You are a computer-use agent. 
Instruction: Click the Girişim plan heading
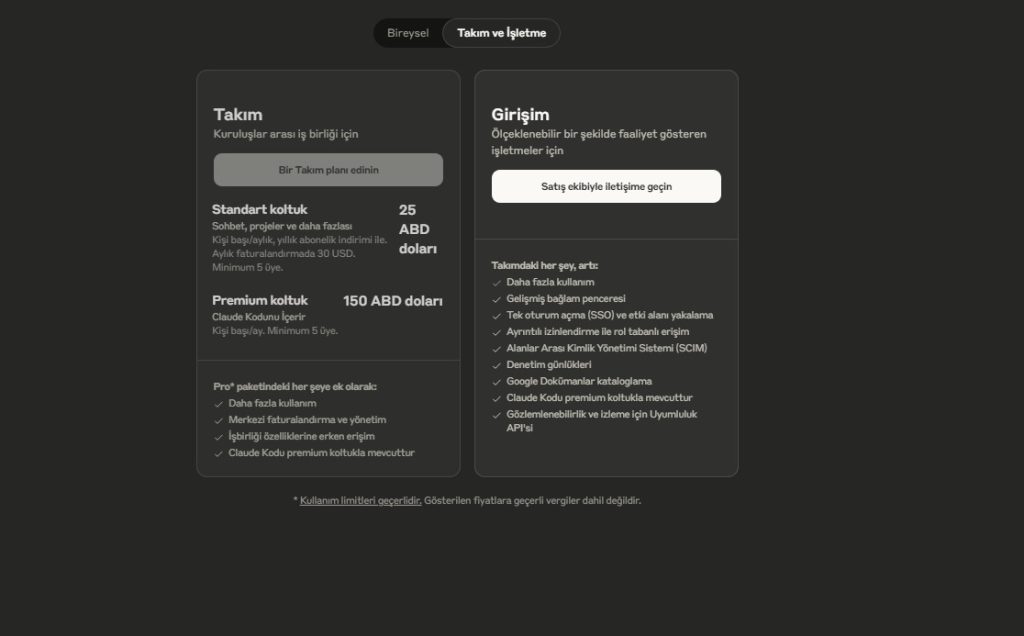(520, 114)
